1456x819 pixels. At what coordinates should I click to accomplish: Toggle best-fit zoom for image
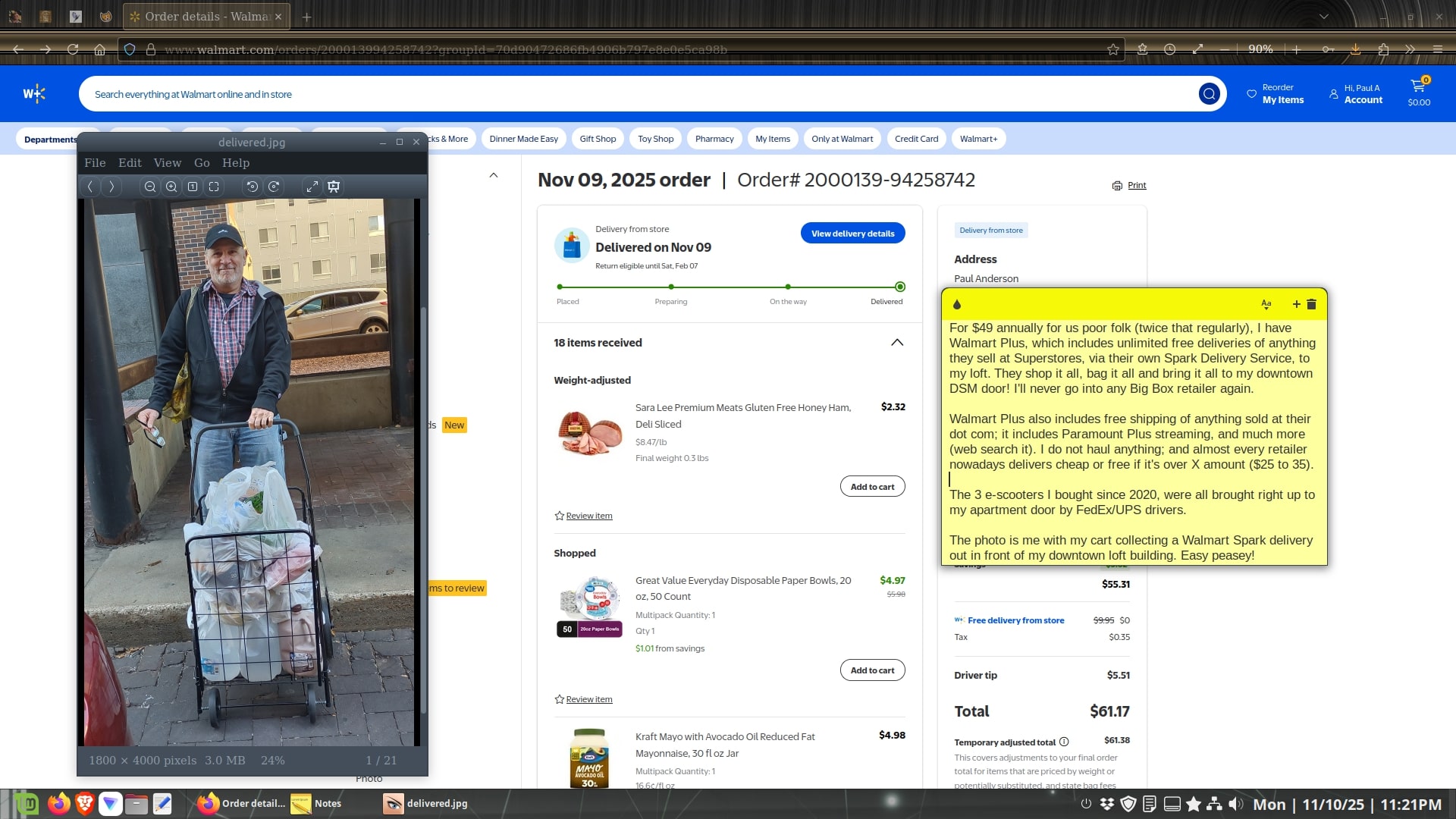214,187
